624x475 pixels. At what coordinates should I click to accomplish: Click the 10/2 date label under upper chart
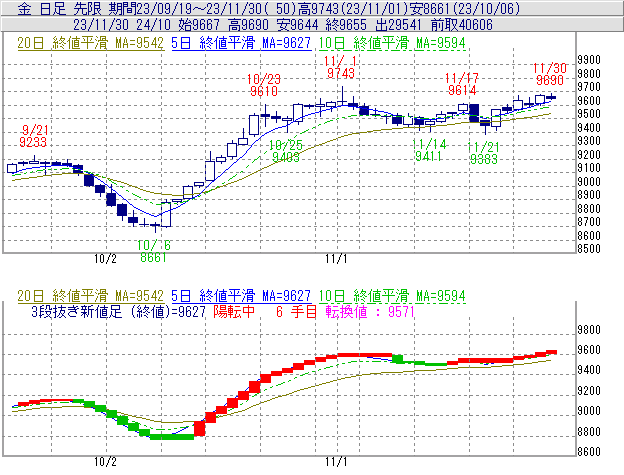tap(105, 259)
